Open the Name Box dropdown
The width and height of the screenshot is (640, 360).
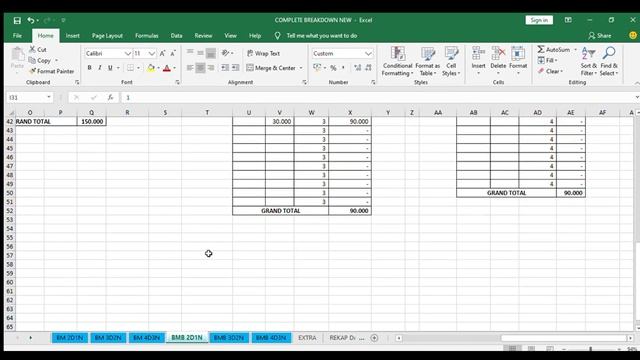click(x=49, y=97)
